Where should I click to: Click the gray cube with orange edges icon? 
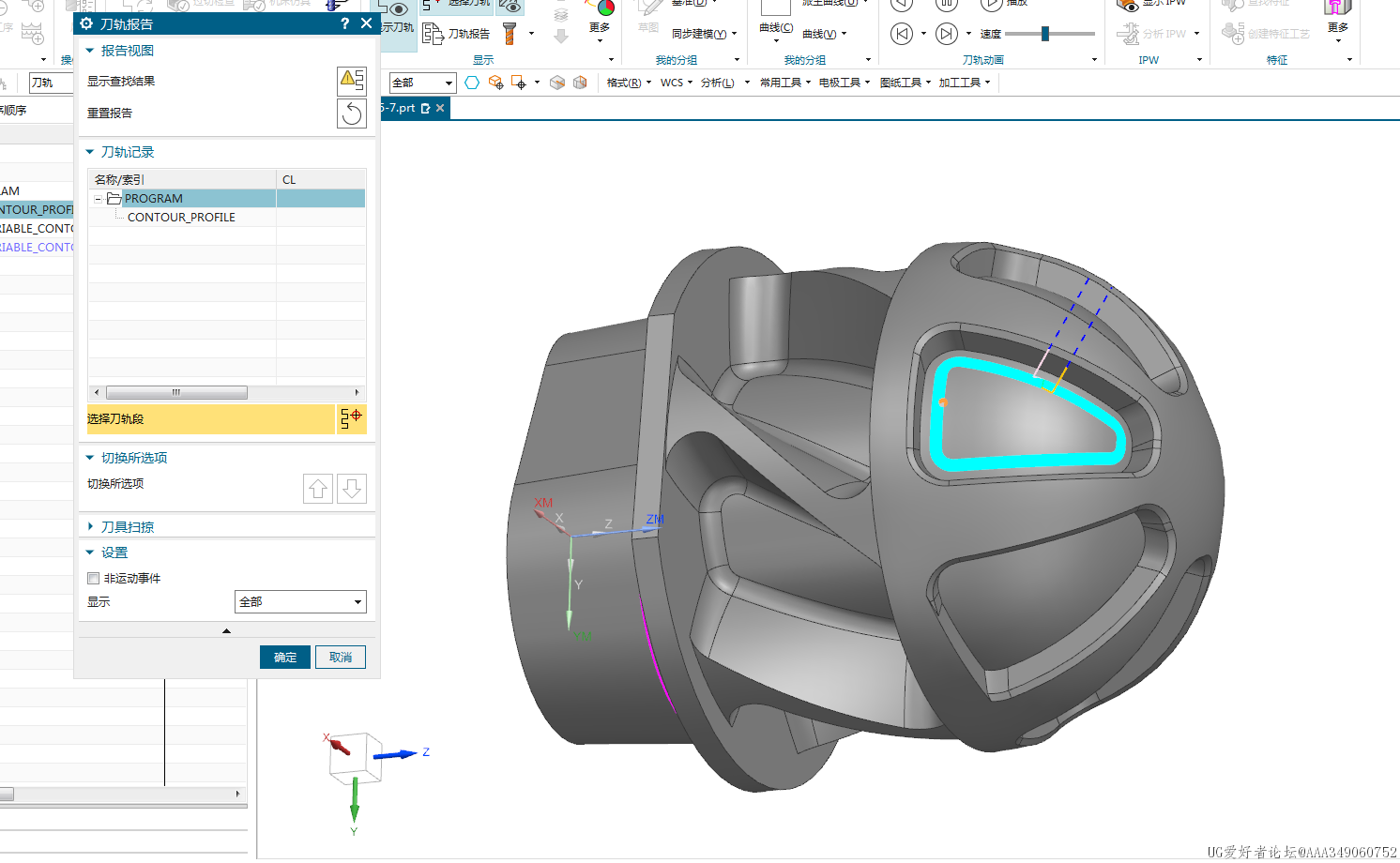(x=580, y=83)
